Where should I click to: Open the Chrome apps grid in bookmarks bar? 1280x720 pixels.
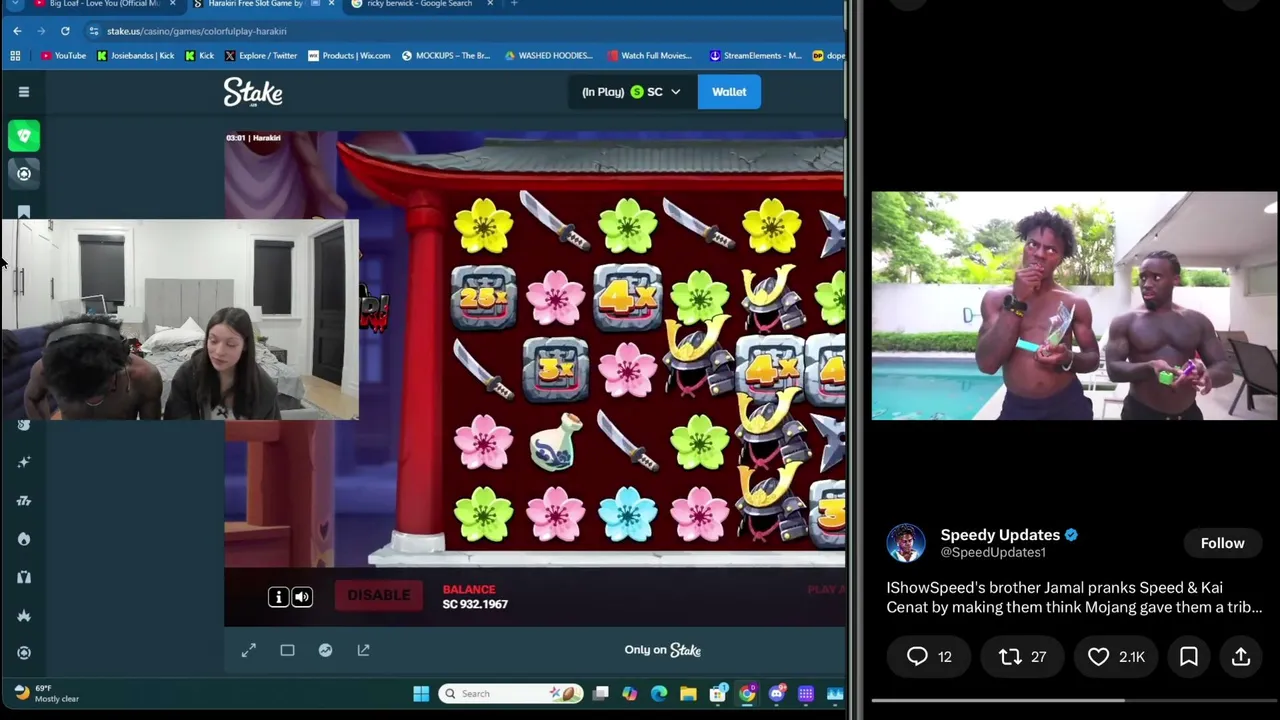click(x=15, y=56)
